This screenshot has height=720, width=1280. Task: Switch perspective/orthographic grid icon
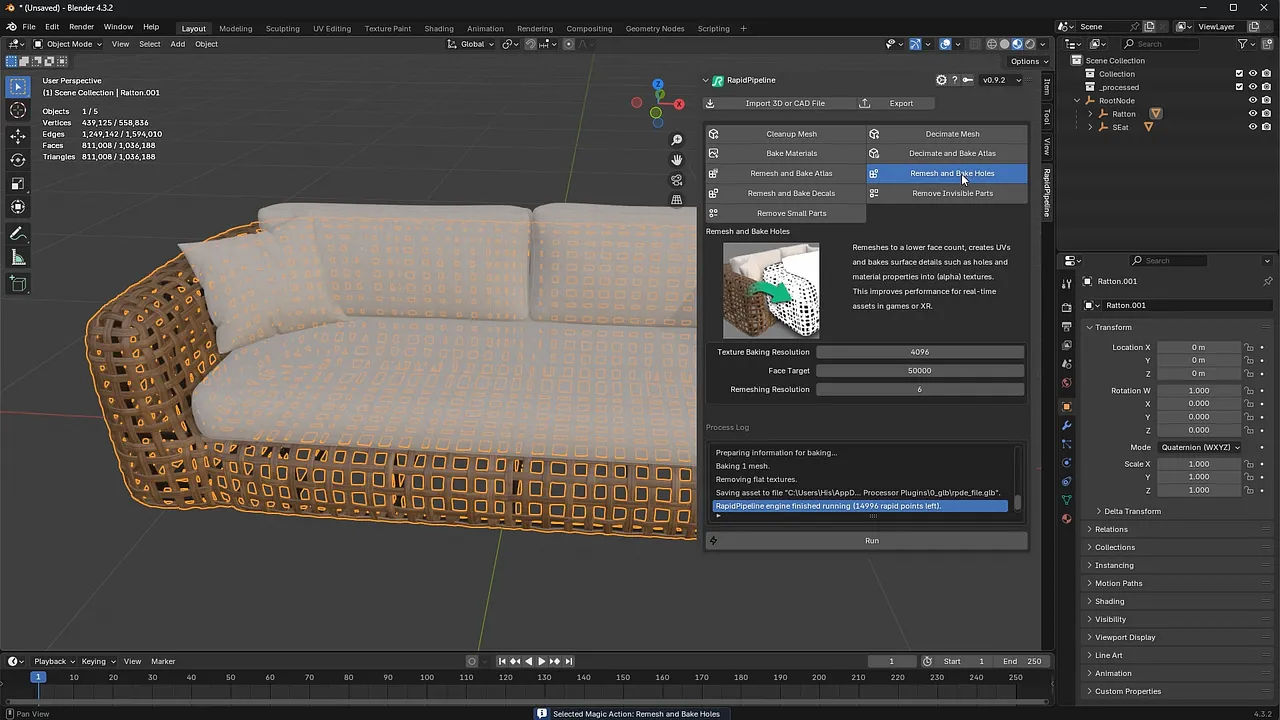pos(677,200)
